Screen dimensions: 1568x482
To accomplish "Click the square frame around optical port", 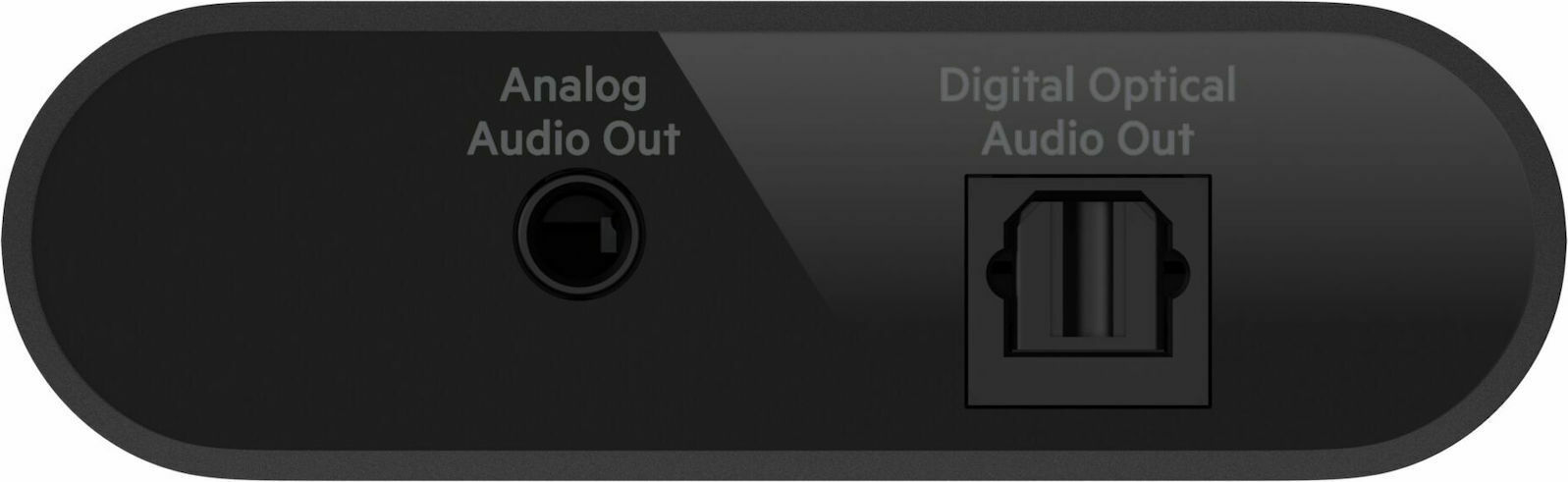I will pos(1088,292).
